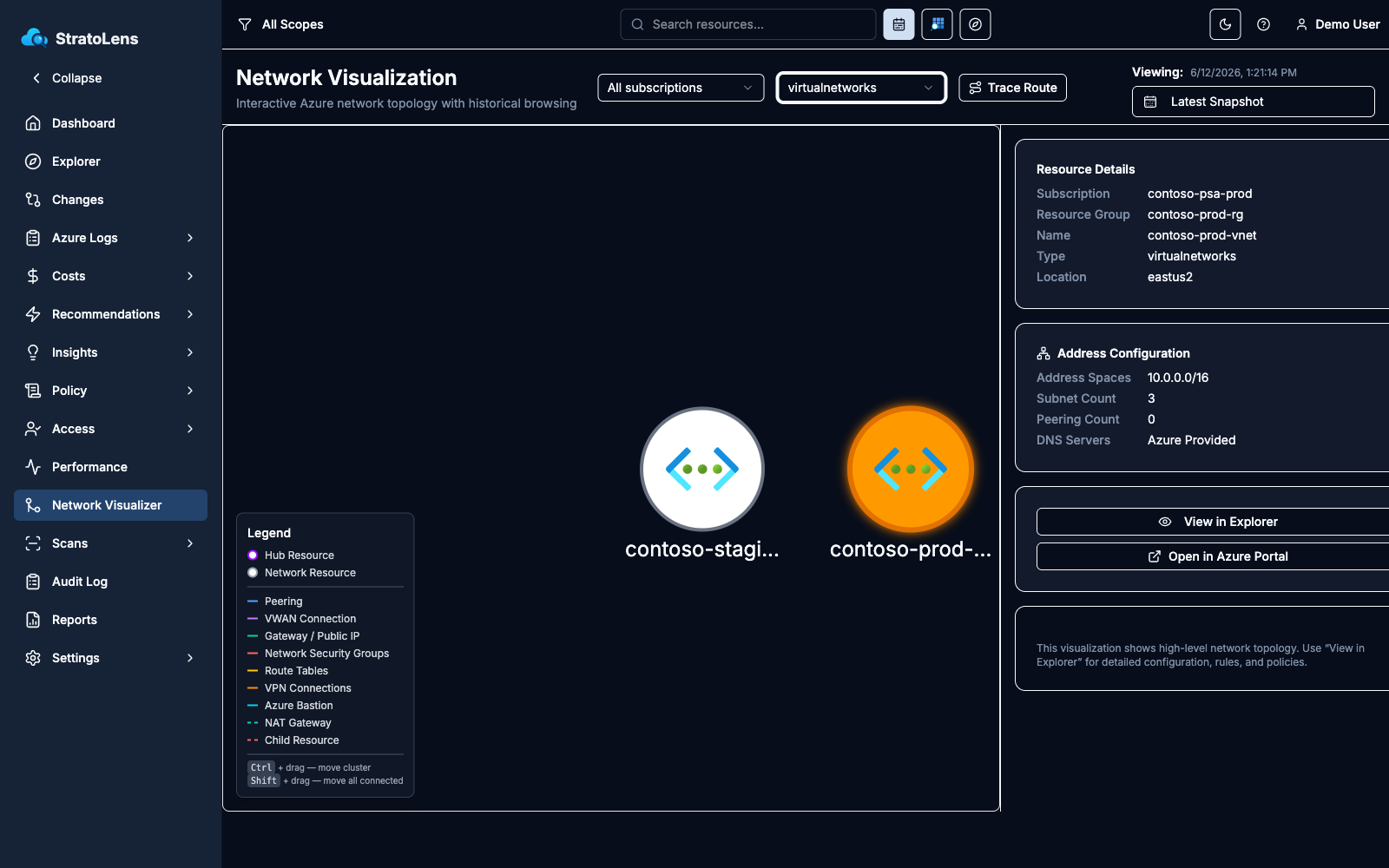Click the Access user-check icon

point(33,429)
